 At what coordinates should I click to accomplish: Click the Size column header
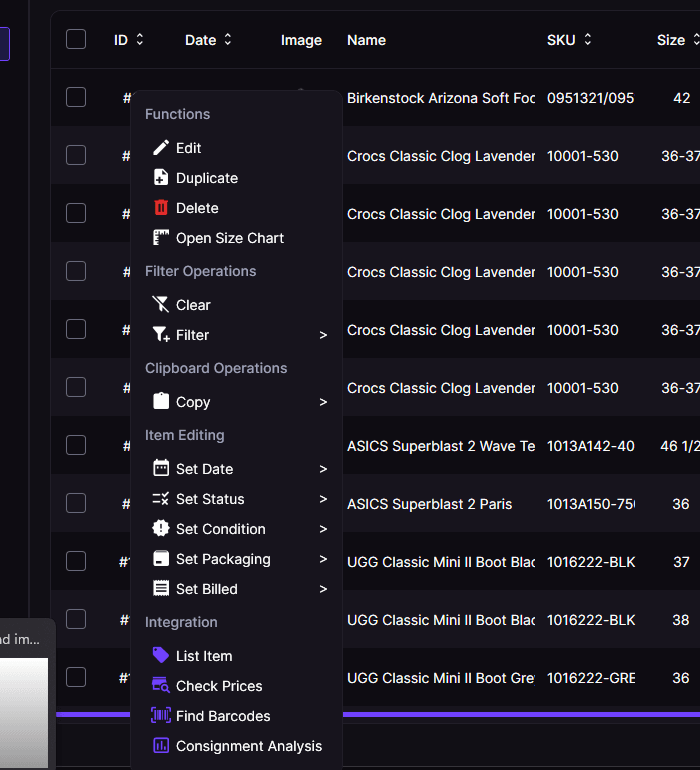point(671,40)
